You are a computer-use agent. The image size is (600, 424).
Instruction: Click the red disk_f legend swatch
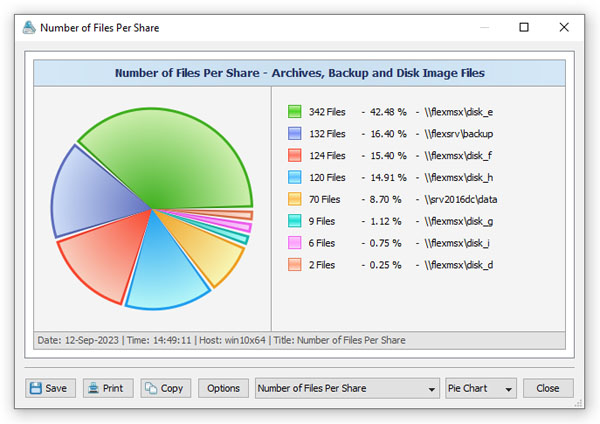[x=294, y=155]
